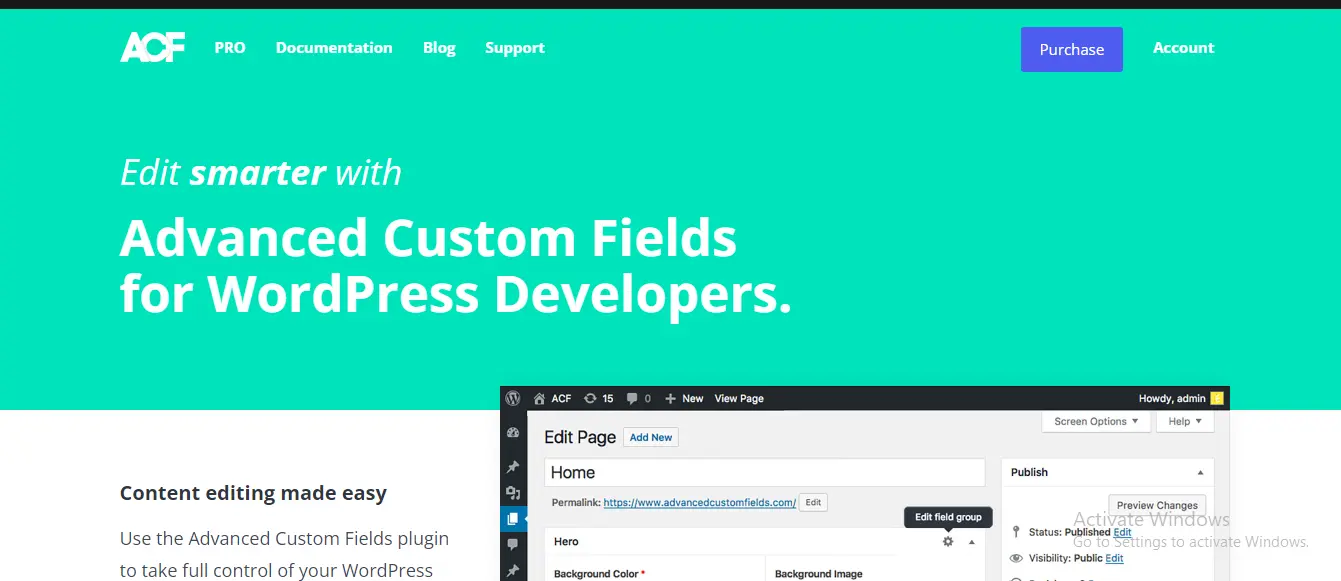Screen dimensions: 1341x581
Task: Go to the Documentation page
Action: coord(334,48)
